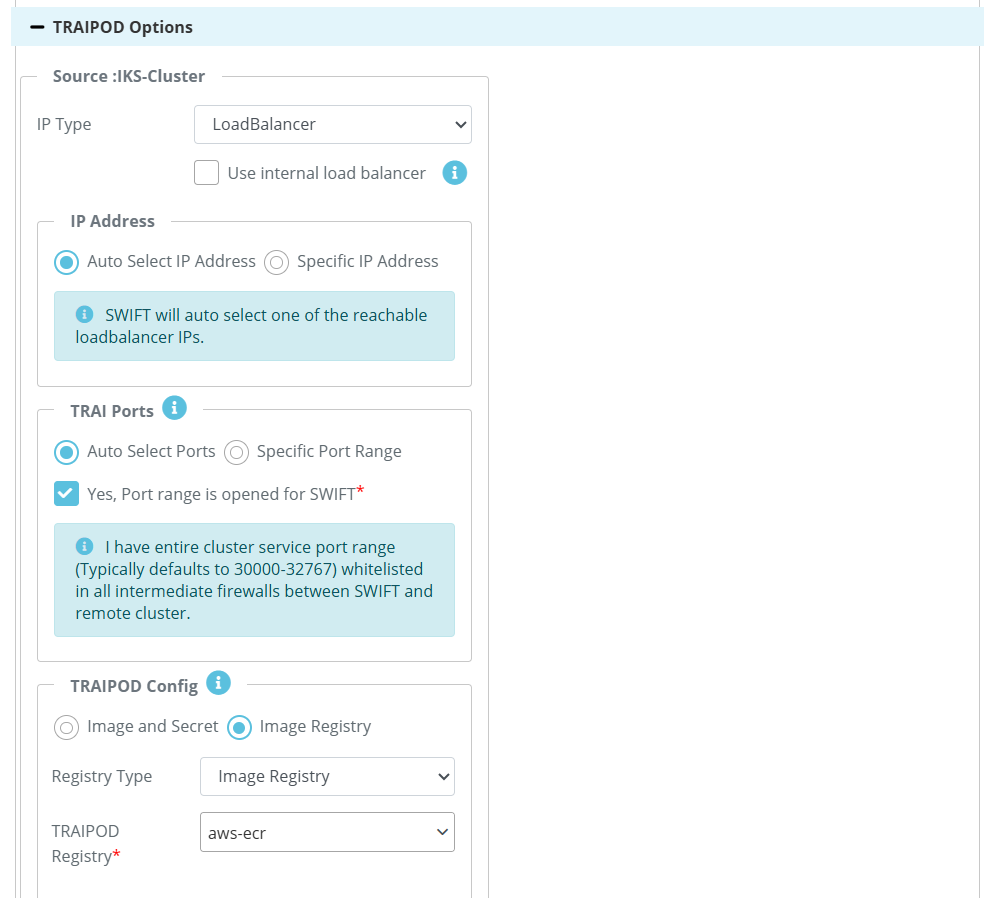Viewport: 995px width, 898px height.
Task: Click info icon beside internal load balancer
Action: pos(454,173)
